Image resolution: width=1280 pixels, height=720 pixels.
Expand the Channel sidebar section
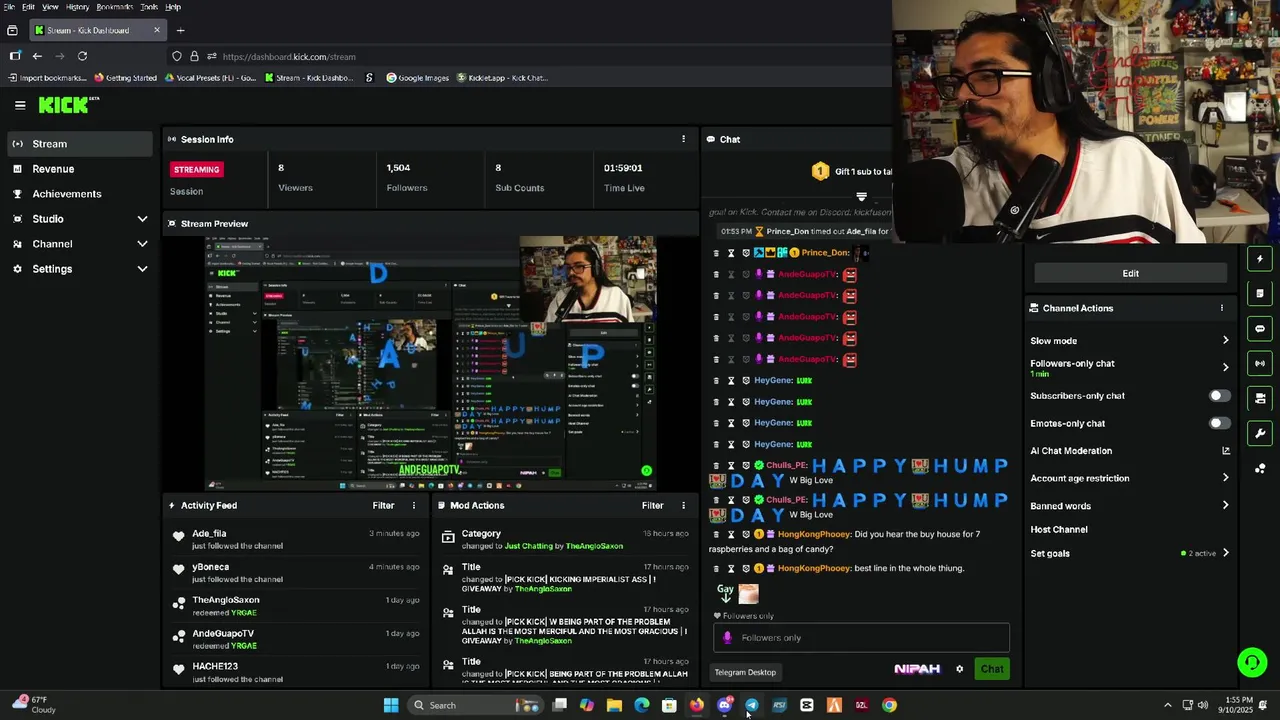(x=142, y=244)
